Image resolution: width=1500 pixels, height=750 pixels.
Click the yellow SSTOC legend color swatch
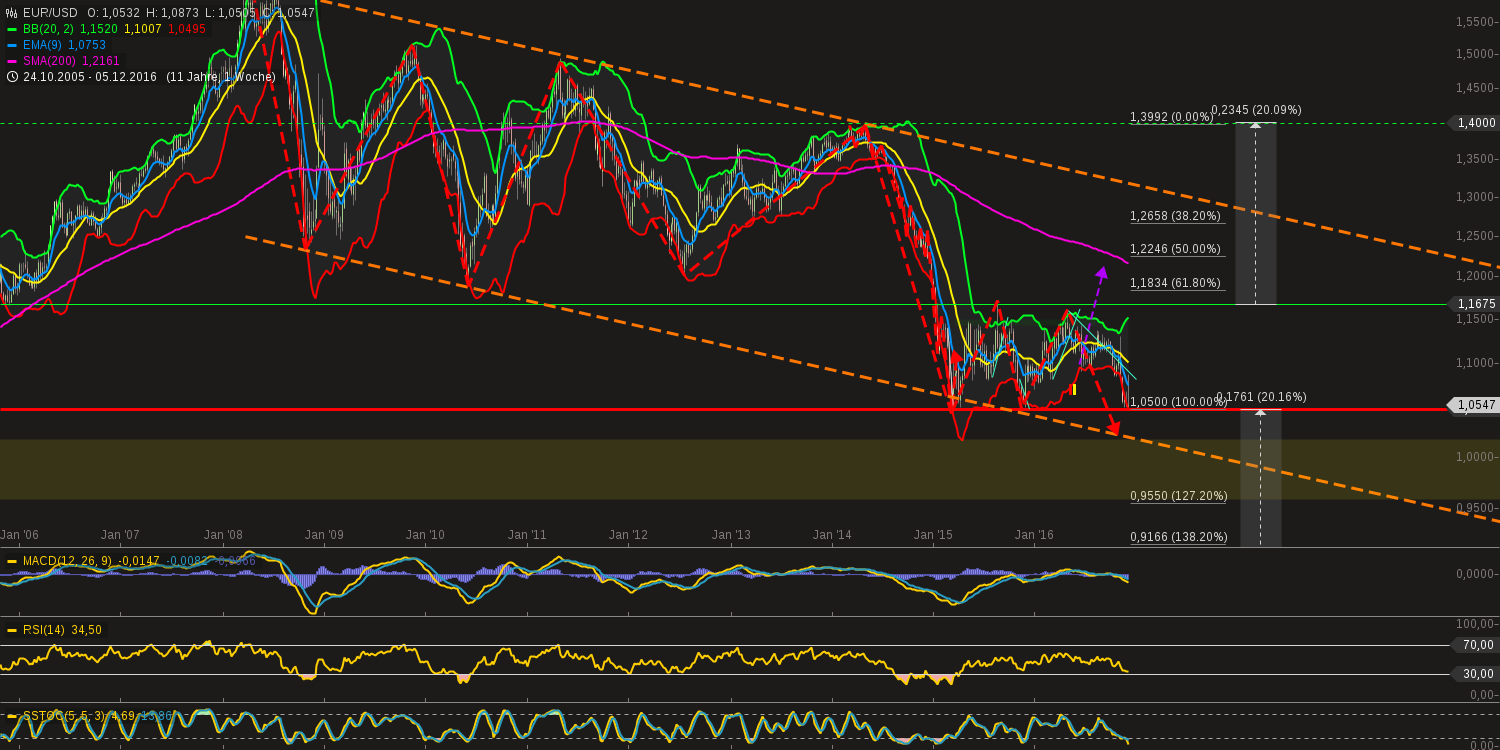coord(12,716)
